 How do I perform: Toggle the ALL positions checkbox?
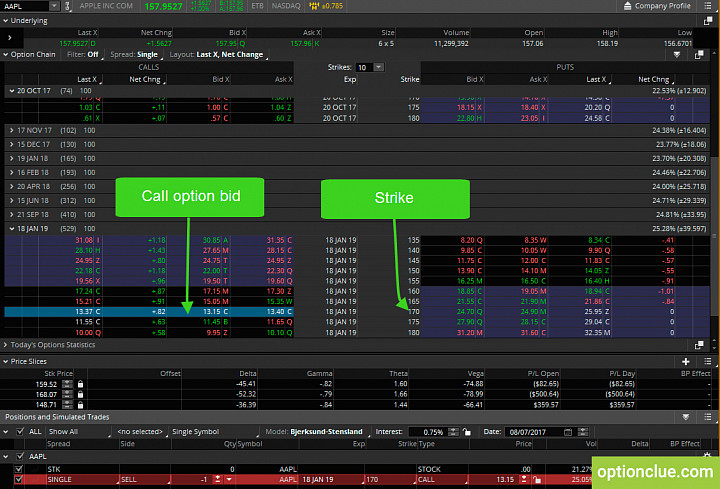20,432
